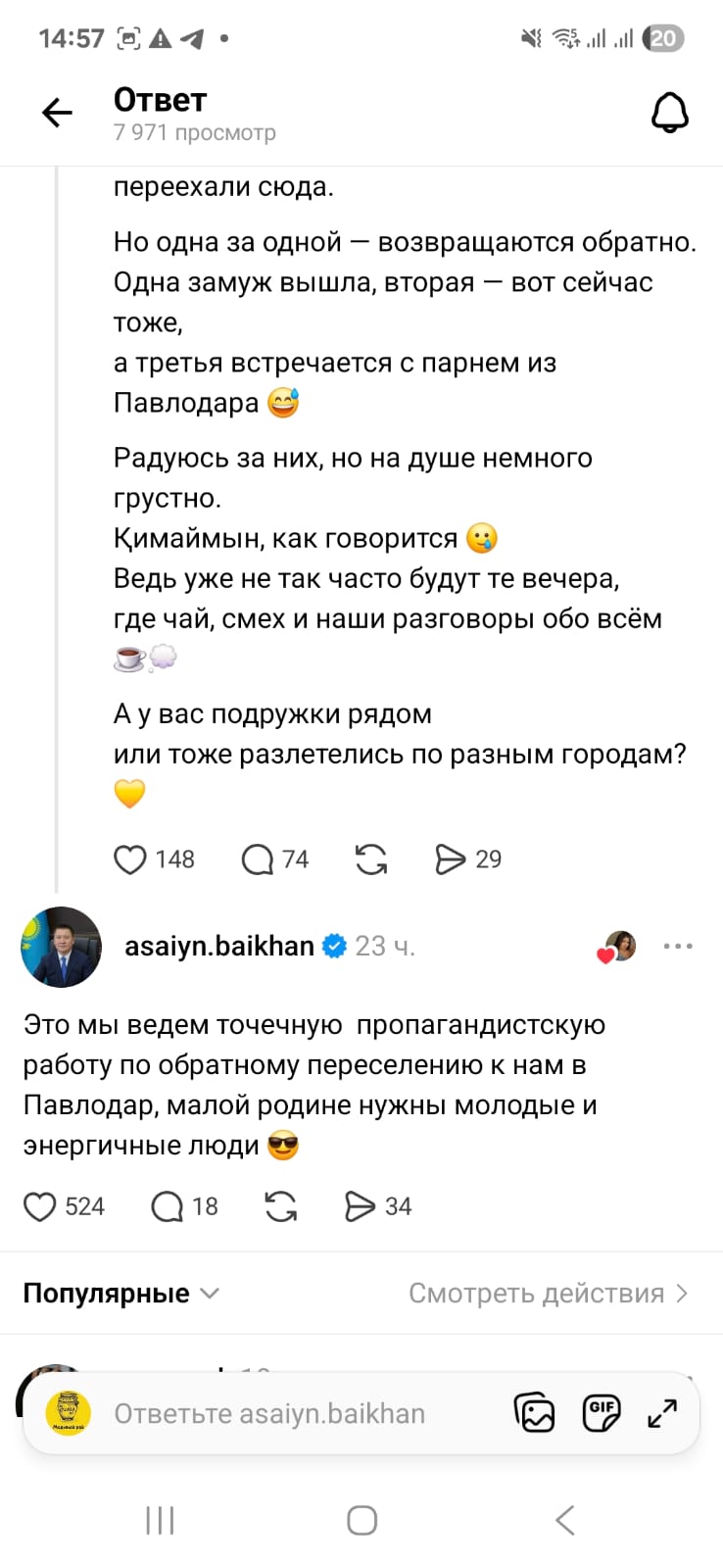Expand the Популярные sort dropdown
Viewport: 723px width, 1568px height.
point(121,1294)
